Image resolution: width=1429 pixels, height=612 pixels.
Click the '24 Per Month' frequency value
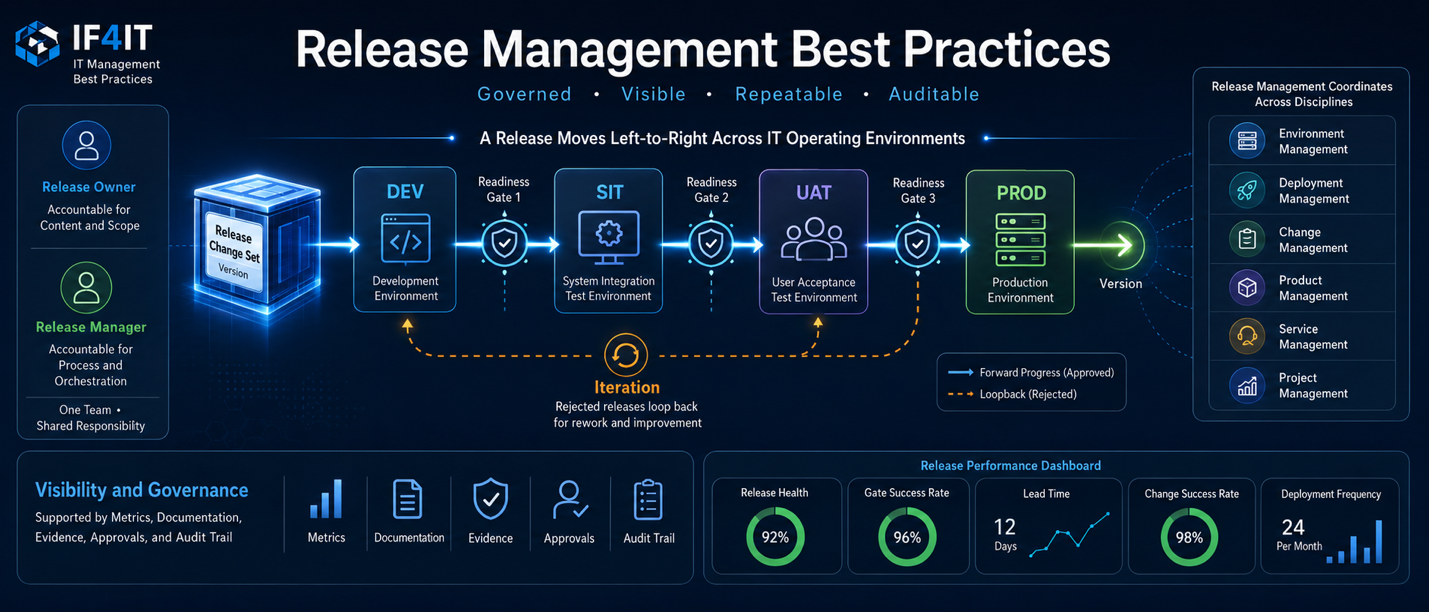pyautogui.click(x=1298, y=534)
